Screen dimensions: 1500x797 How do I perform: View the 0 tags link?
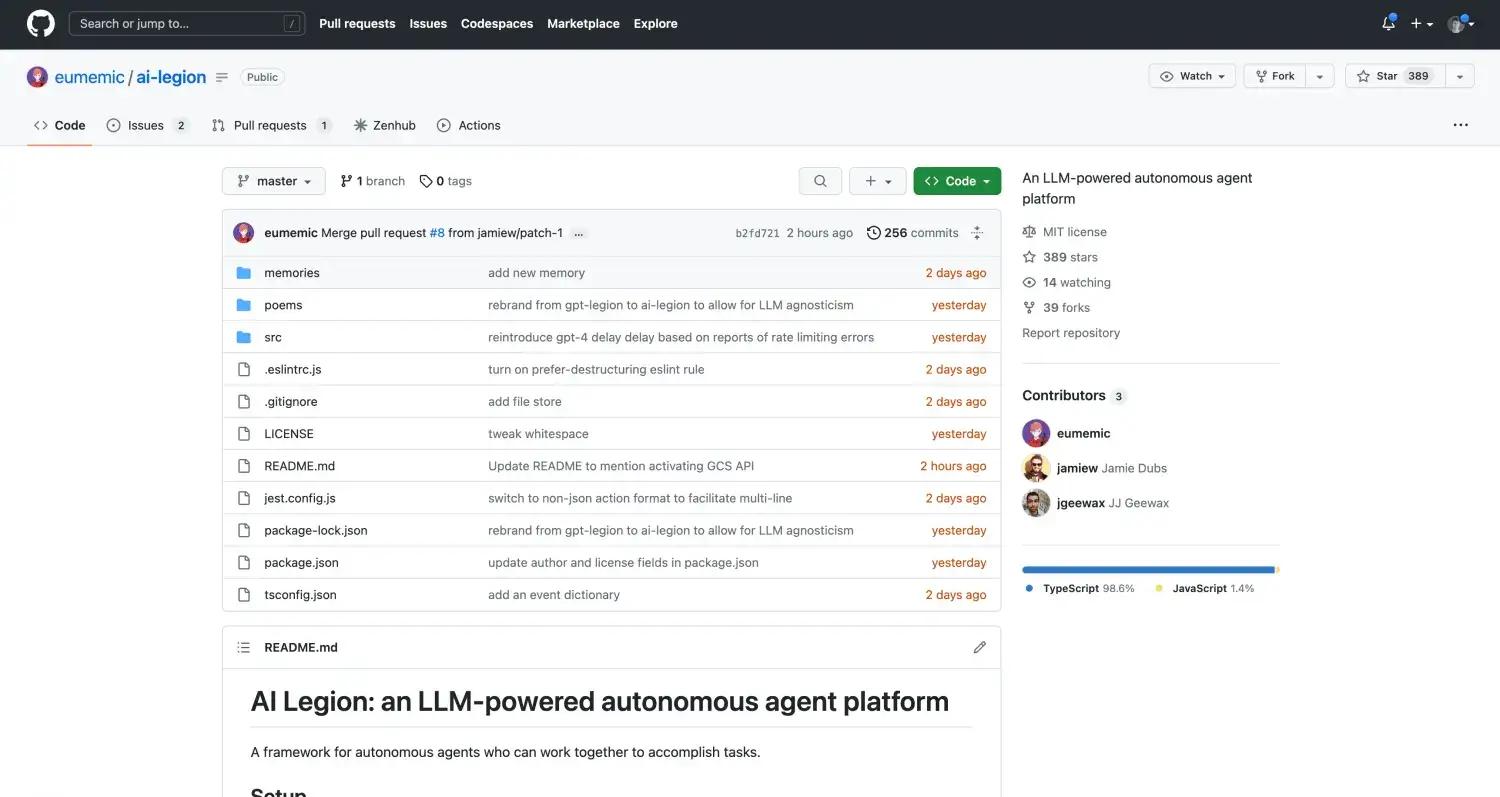click(x=446, y=181)
